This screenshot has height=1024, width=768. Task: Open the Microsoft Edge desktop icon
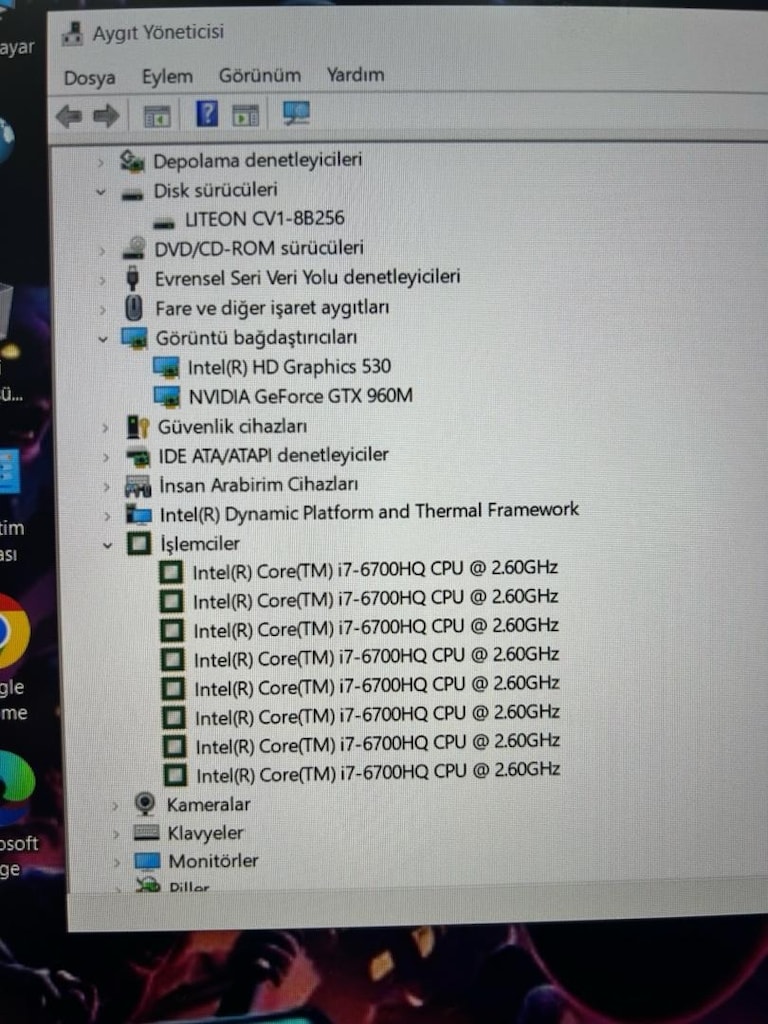pos(16,786)
